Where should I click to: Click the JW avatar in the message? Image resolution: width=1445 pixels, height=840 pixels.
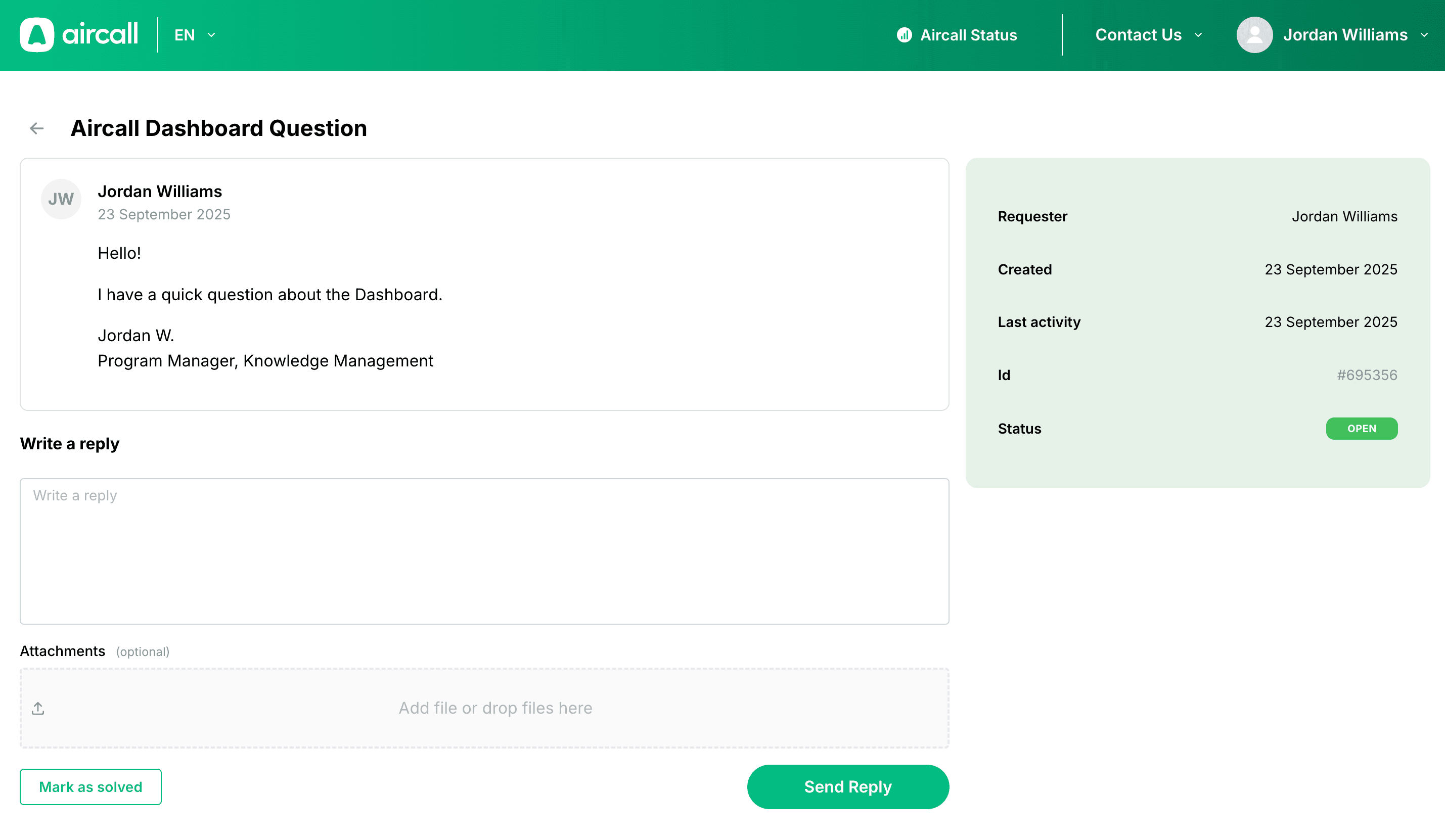coord(61,199)
